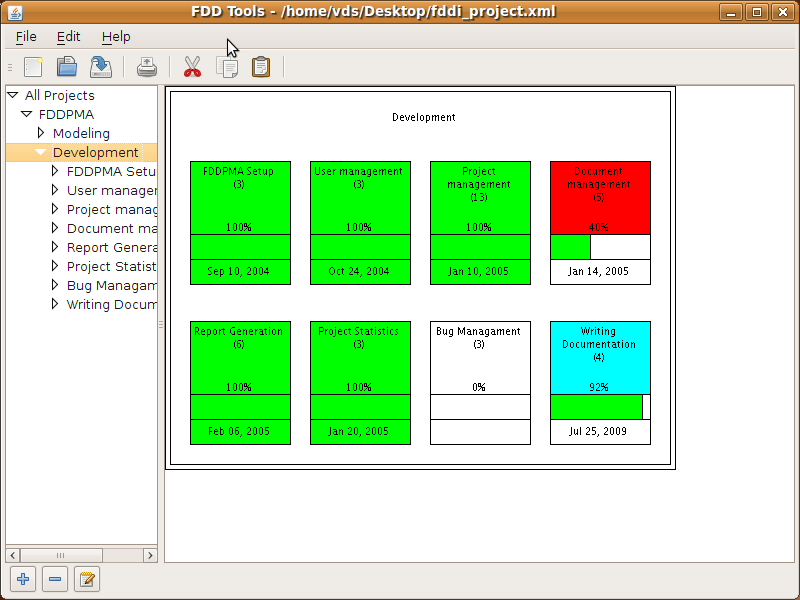Select Project Statistics tree row
The width and height of the screenshot is (800, 600).
pos(111,266)
